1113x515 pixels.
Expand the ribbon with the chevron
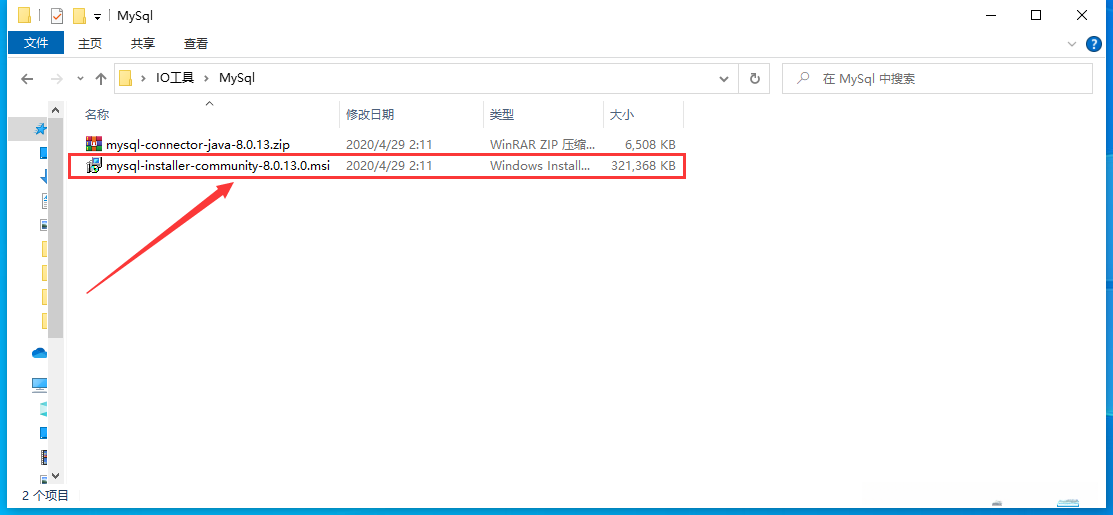[1072, 44]
